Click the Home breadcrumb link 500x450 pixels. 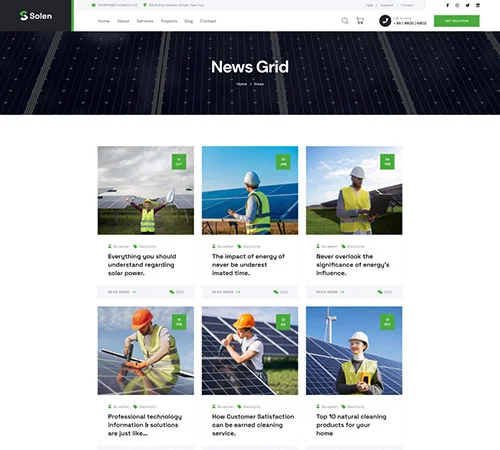click(242, 84)
